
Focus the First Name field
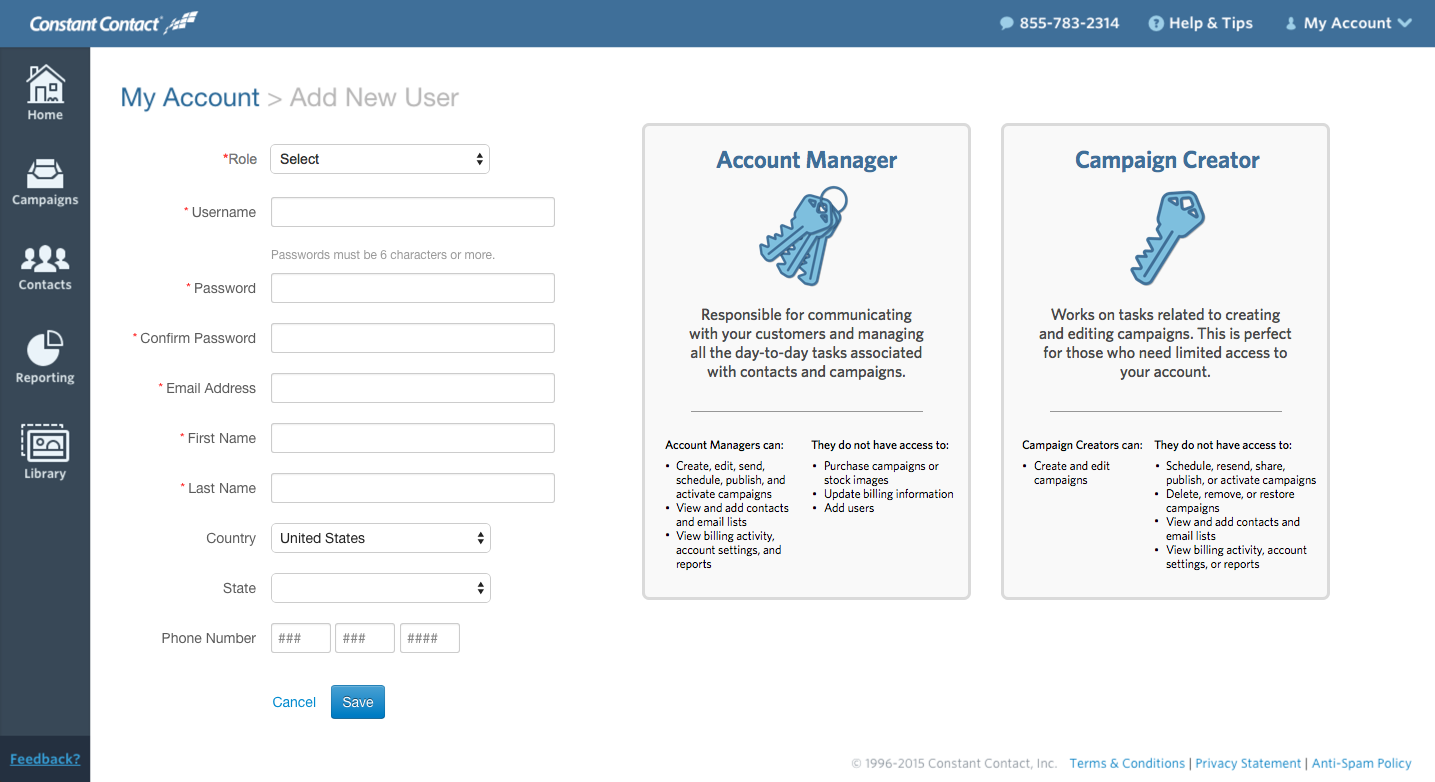[x=413, y=438]
